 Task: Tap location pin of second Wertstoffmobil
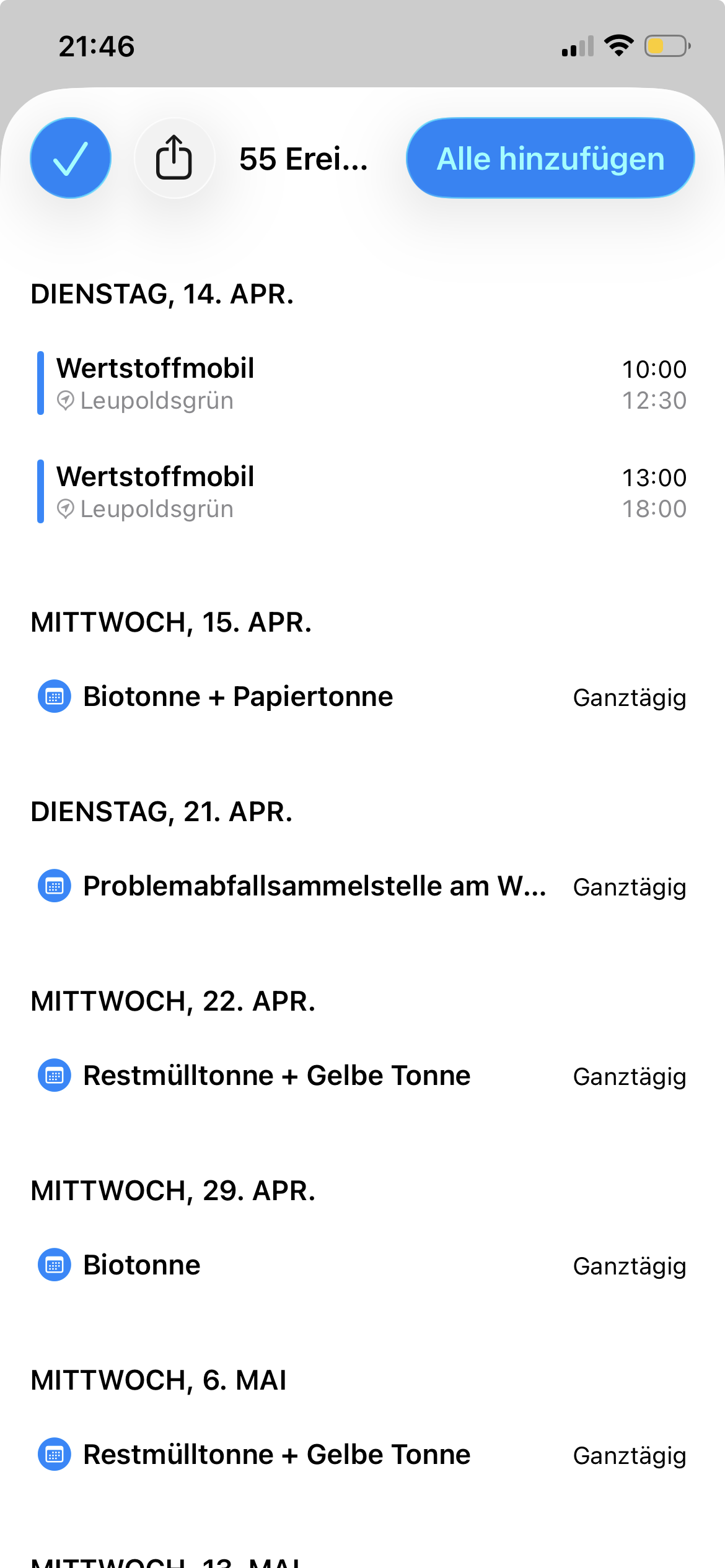pos(66,509)
